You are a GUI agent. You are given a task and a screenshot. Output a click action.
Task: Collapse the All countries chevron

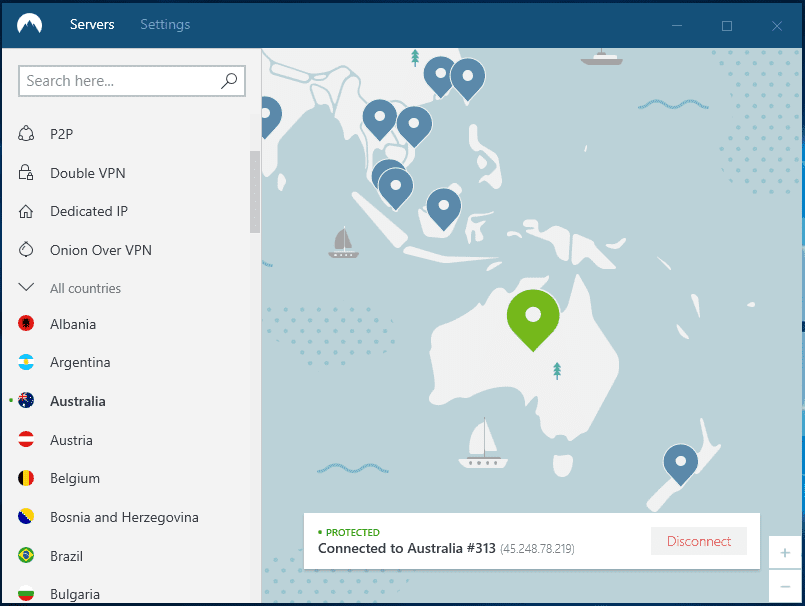click(26, 287)
